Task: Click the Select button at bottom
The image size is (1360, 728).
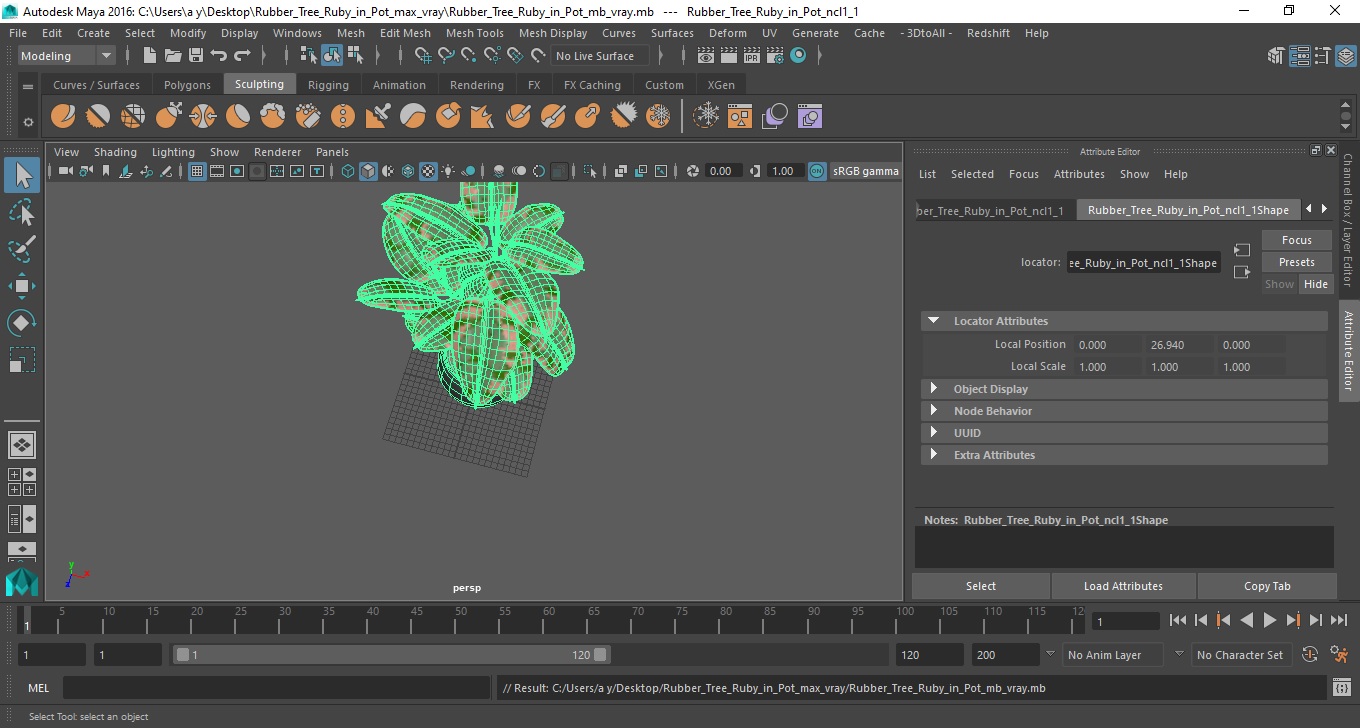Action: pyautogui.click(x=980, y=586)
